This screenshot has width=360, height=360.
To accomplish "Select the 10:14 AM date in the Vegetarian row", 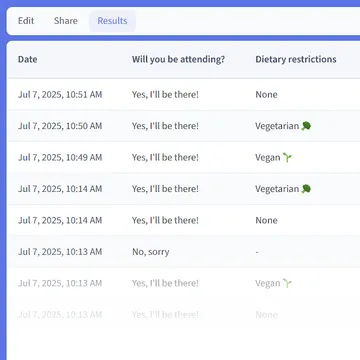I will [x=60, y=189].
